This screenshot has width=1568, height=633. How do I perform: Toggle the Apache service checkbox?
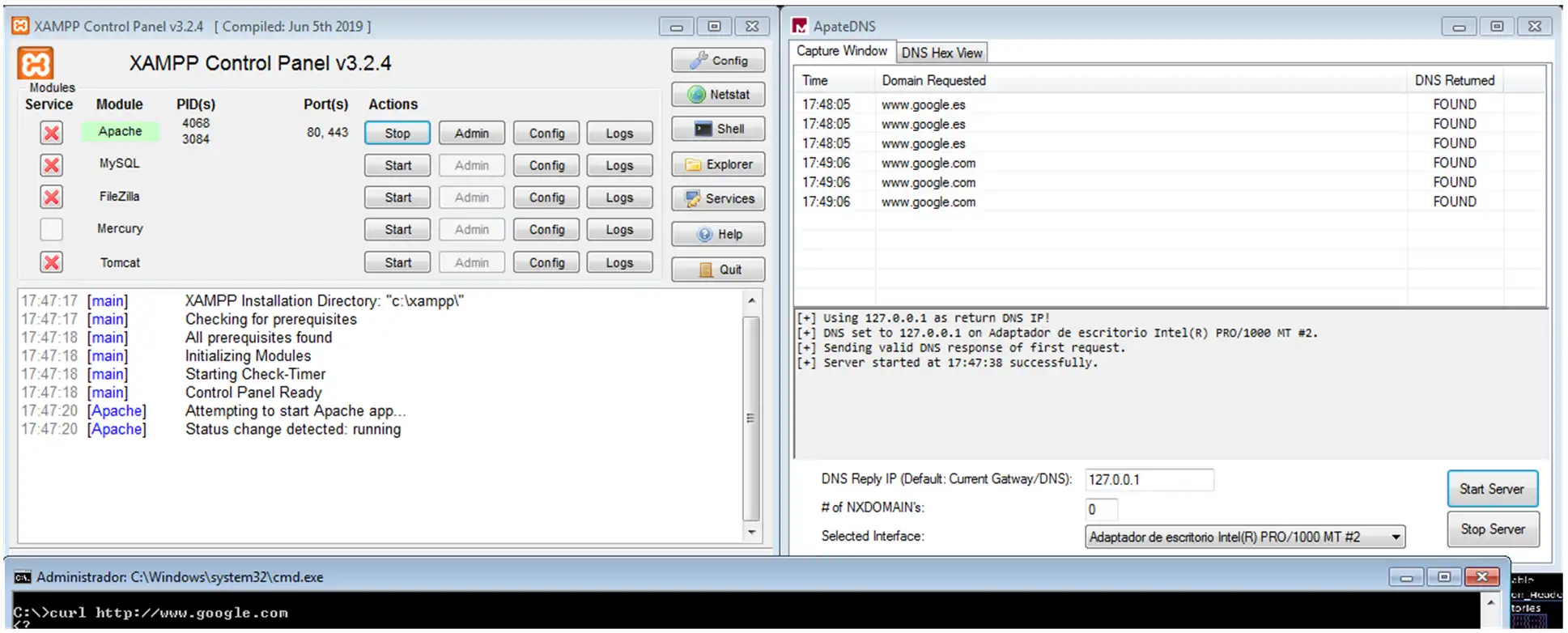point(52,133)
